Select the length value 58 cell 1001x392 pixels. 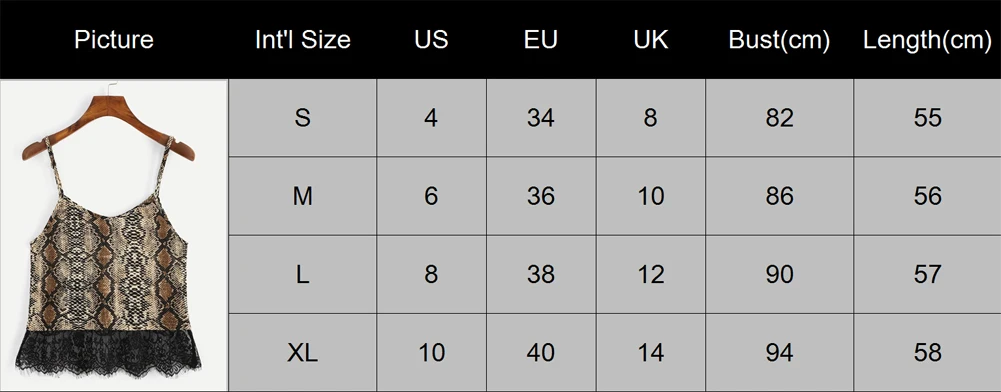tap(928, 352)
